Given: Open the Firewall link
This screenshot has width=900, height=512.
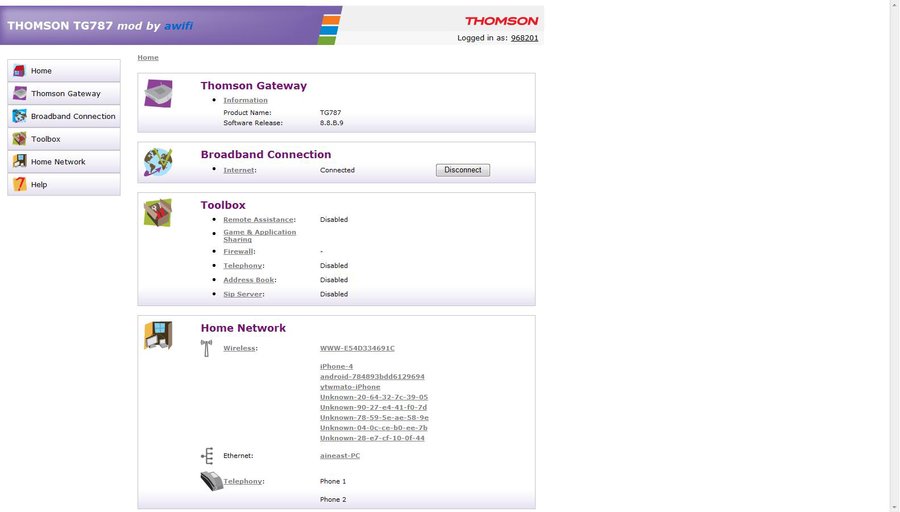Looking at the screenshot, I should click(238, 251).
